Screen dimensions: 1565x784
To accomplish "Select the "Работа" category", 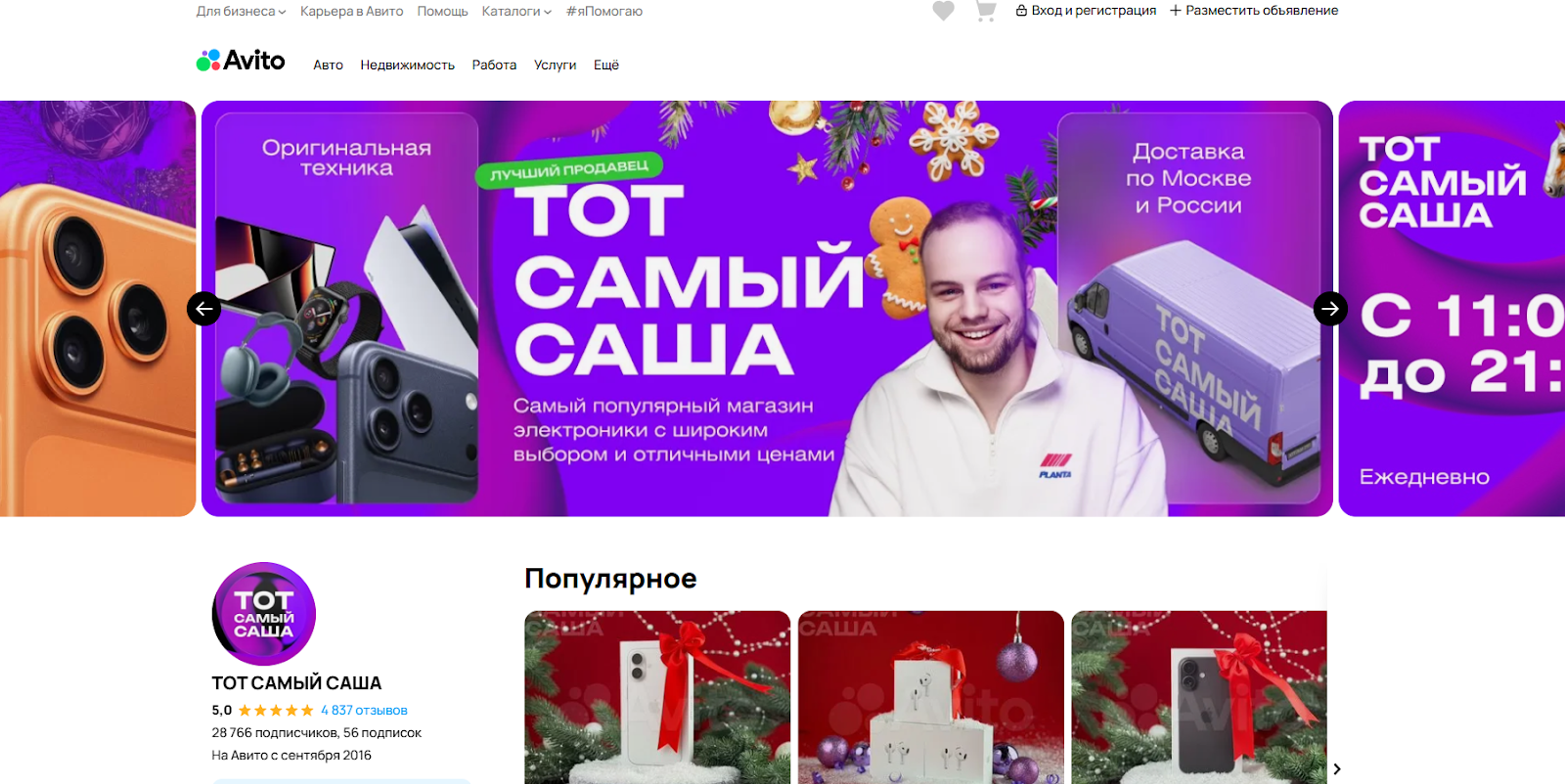I will [x=494, y=65].
